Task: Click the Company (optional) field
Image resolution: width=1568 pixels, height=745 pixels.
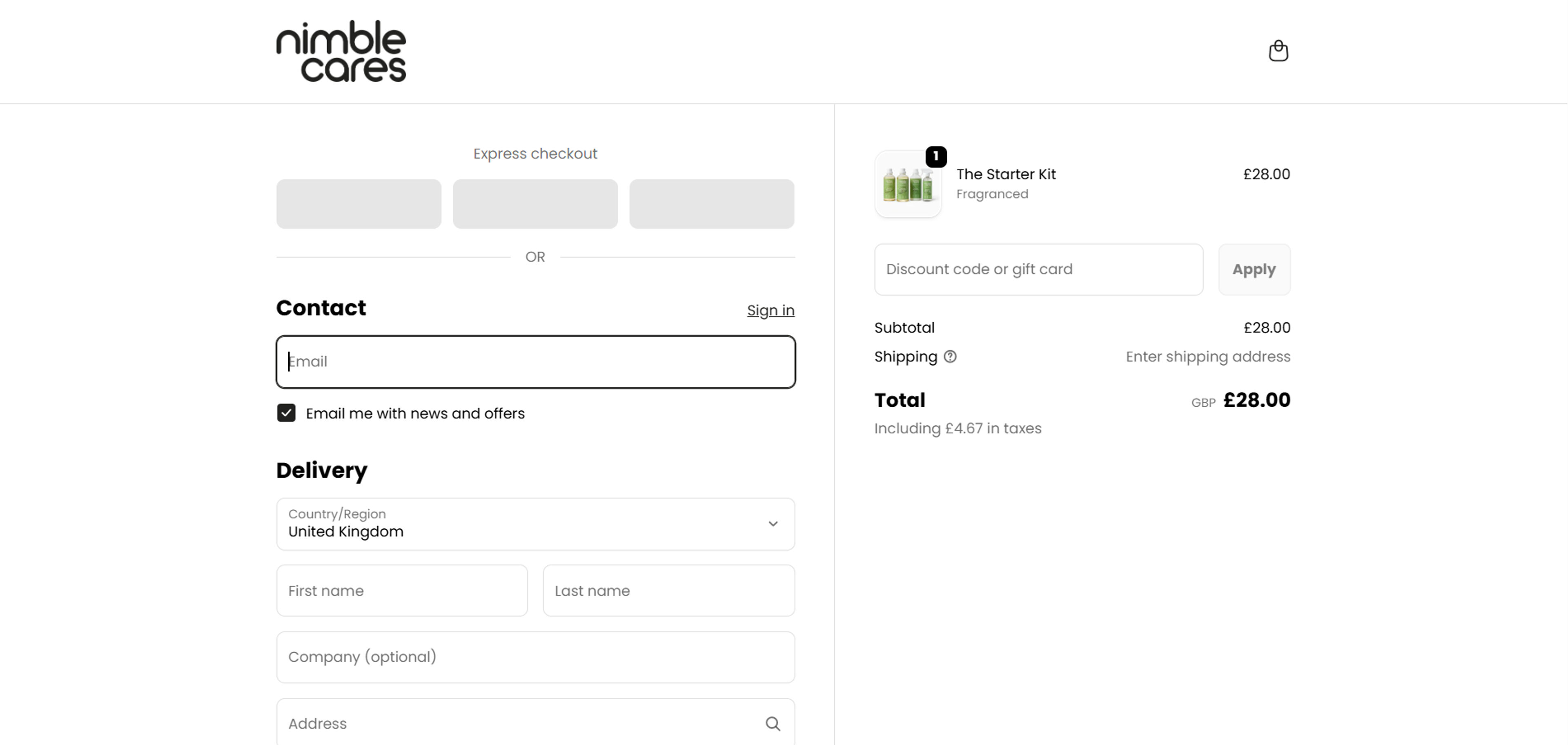Action: 535,657
